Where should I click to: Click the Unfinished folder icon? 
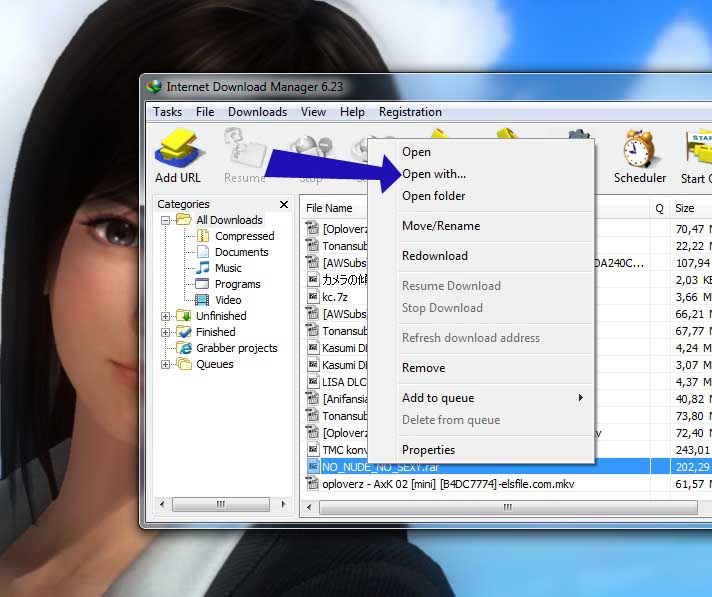pos(183,316)
